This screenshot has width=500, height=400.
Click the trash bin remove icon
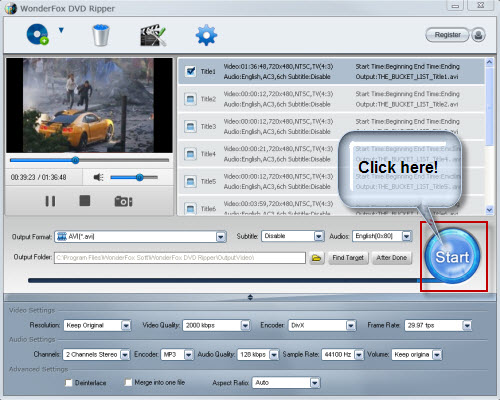tap(101, 35)
